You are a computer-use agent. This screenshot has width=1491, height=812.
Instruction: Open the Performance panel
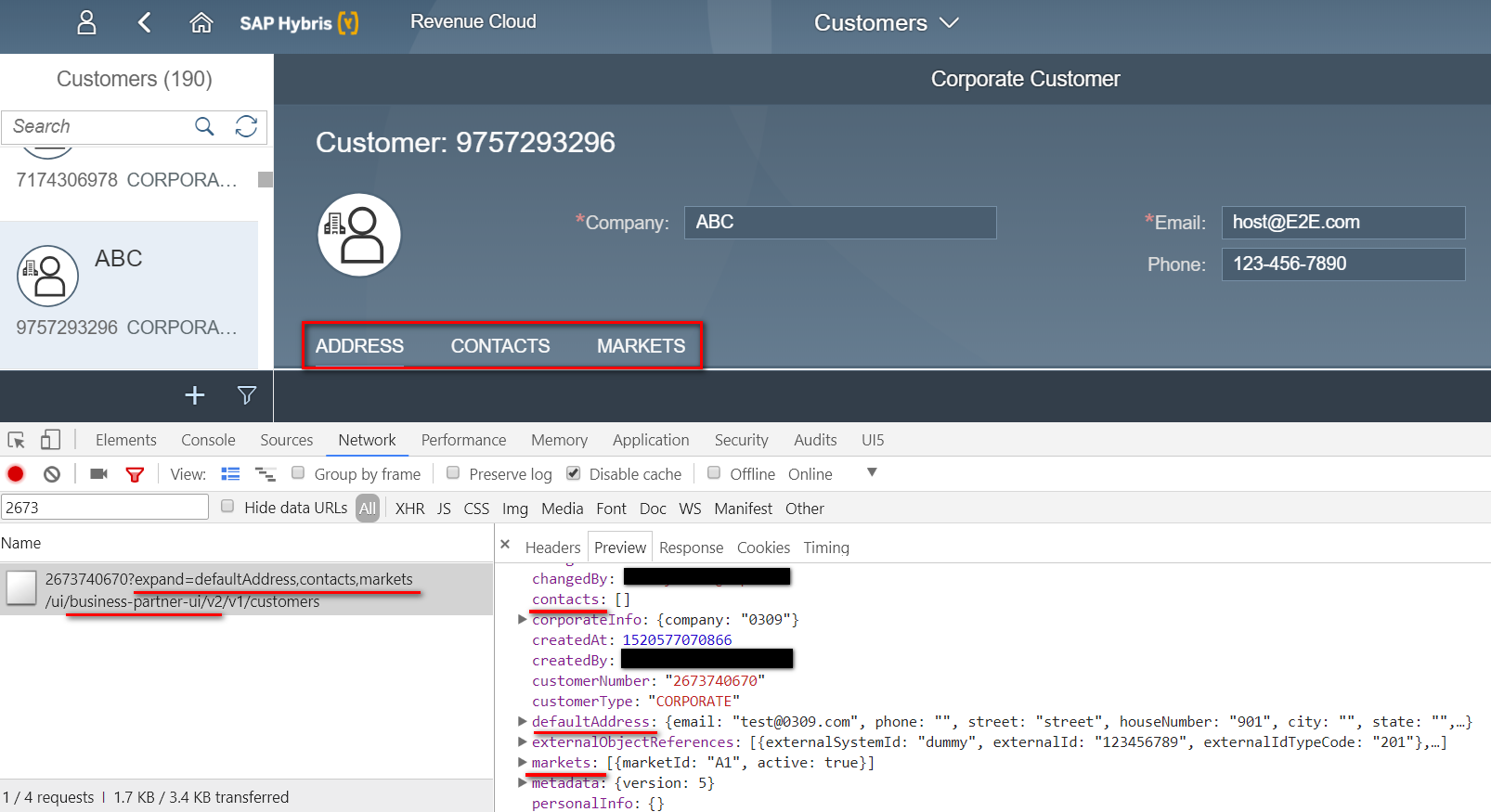click(464, 440)
